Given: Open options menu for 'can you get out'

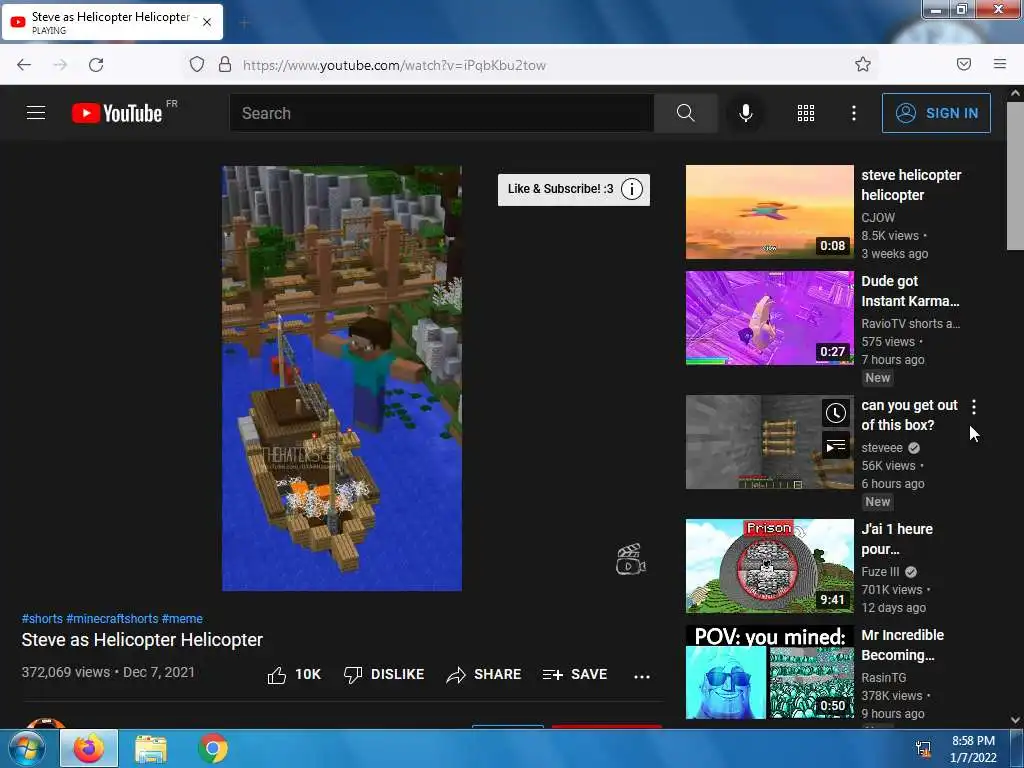Looking at the screenshot, I should [x=974, y=407].
